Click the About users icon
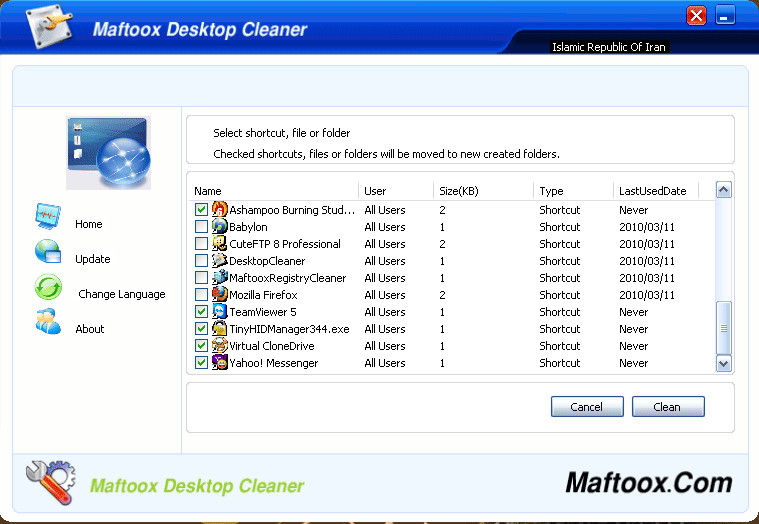The image size is (759, 524). 48,321
